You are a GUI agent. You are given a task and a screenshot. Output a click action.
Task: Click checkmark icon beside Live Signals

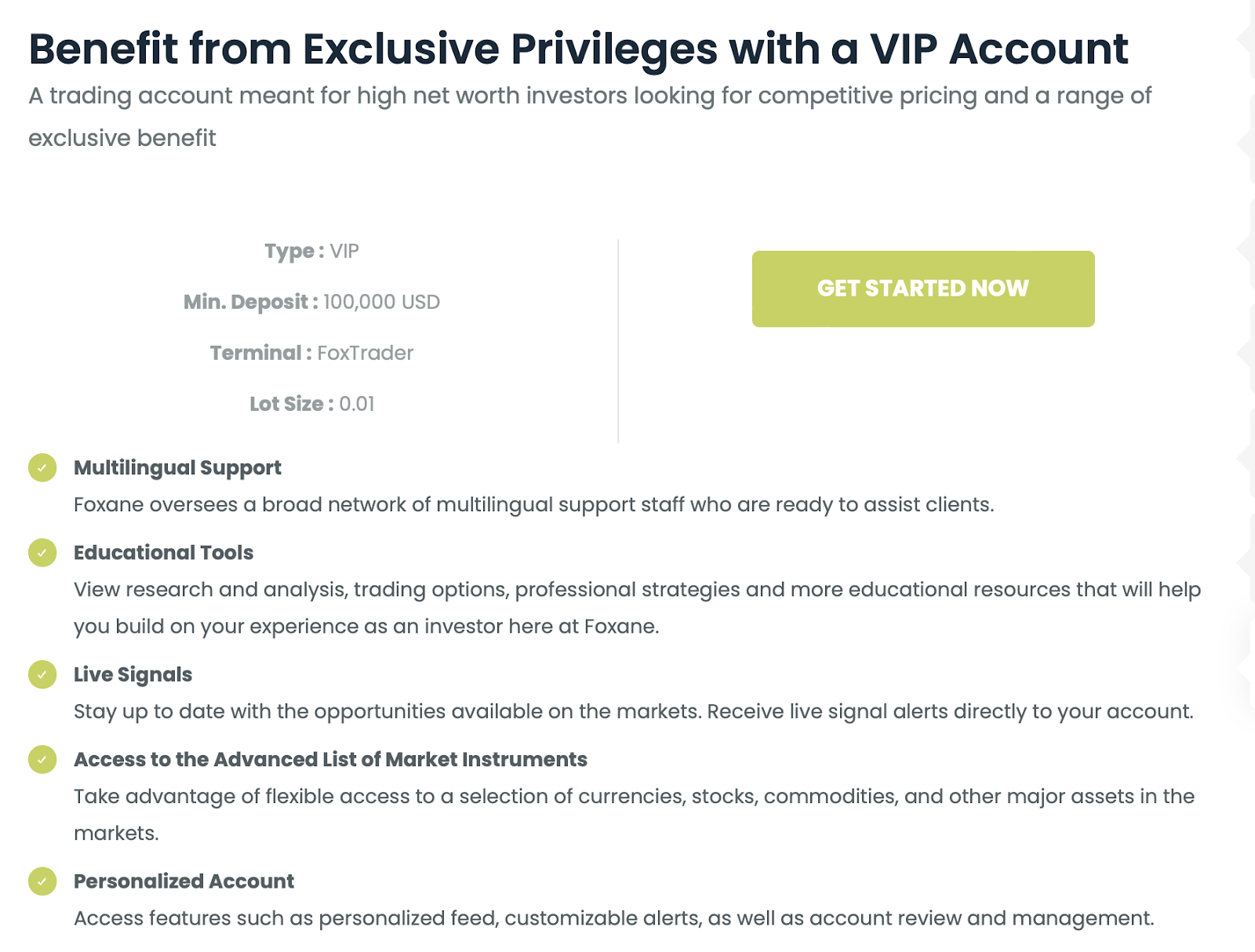click(42, 674)
